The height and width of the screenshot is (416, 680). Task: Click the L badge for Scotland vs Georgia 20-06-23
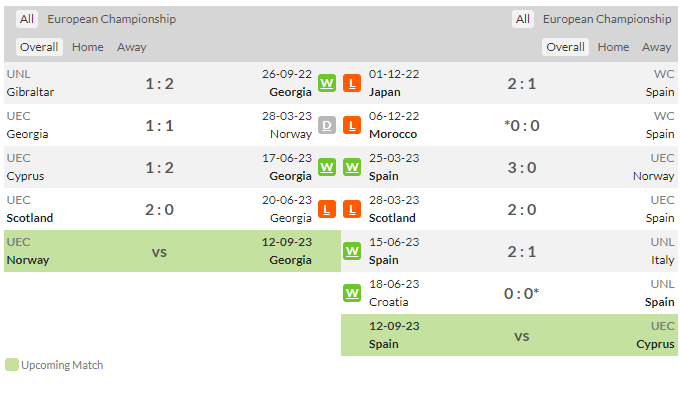click(x=327, y=210)
